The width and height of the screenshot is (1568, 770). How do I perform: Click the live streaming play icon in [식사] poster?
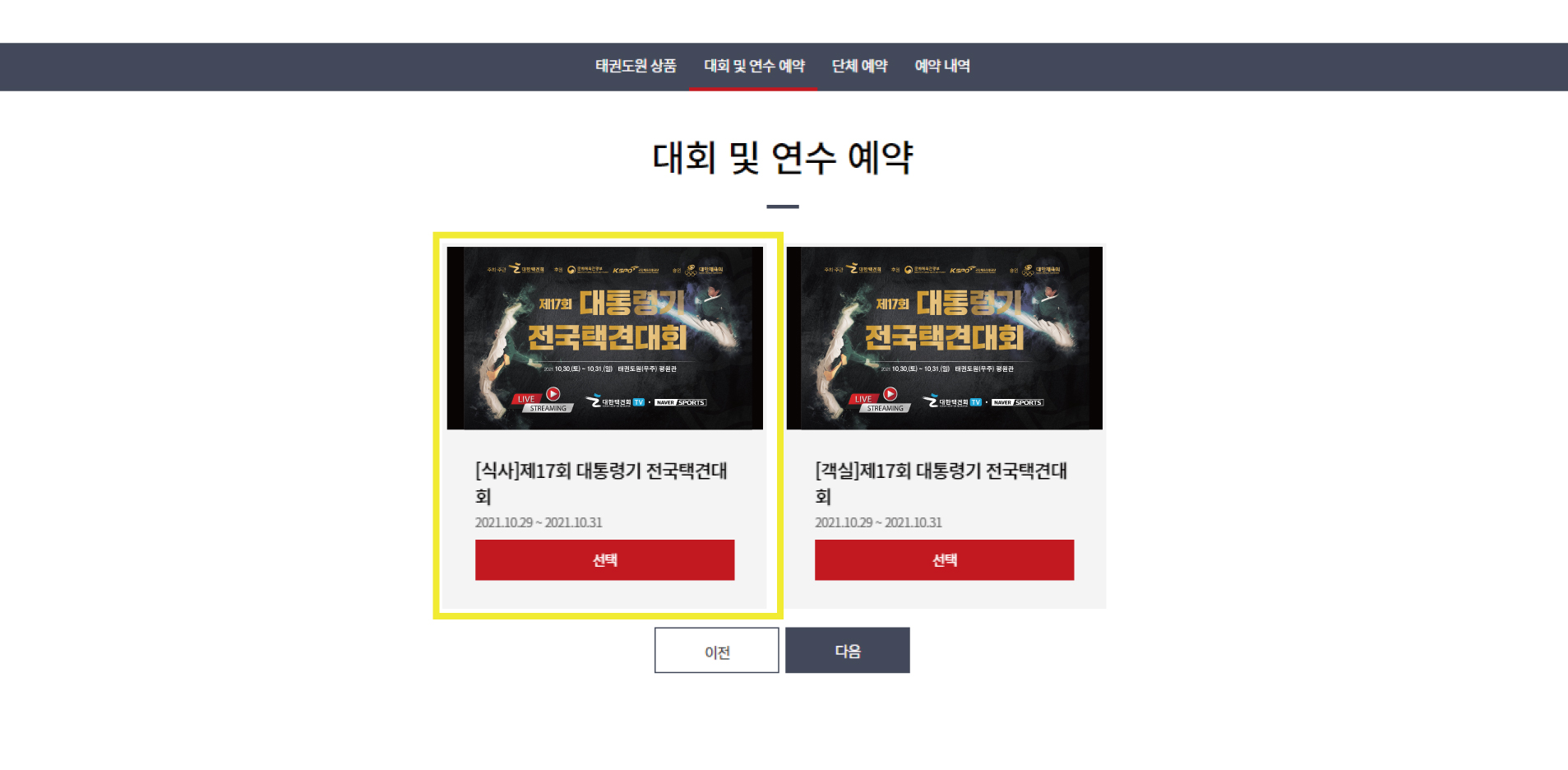click(x=553, y=394)
